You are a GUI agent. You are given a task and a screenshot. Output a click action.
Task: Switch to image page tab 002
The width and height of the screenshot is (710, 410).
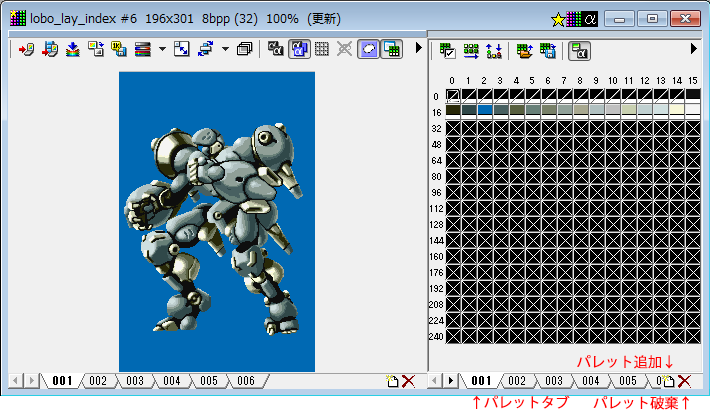(x=98, y=381)
